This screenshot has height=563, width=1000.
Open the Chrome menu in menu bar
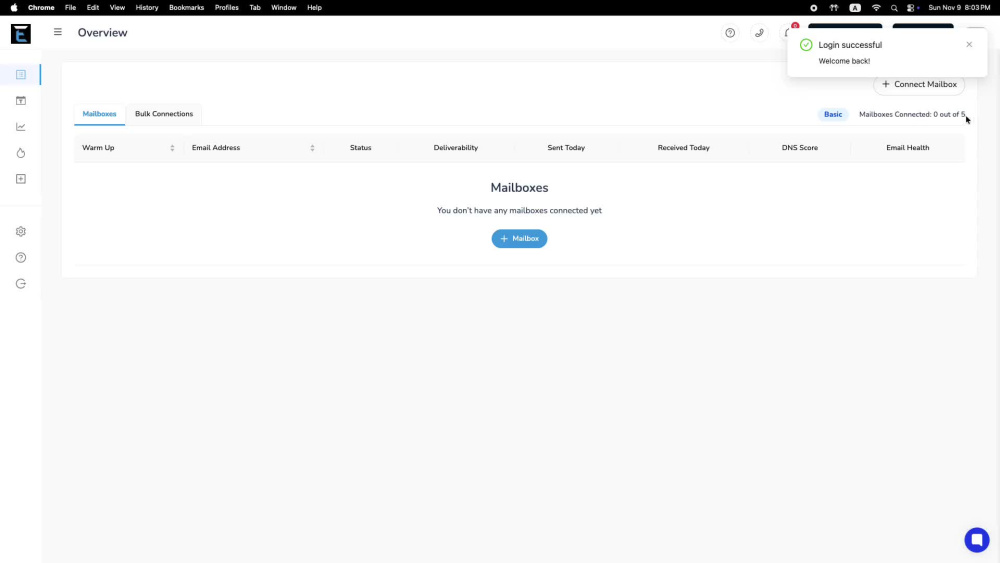tap(41, 8)
